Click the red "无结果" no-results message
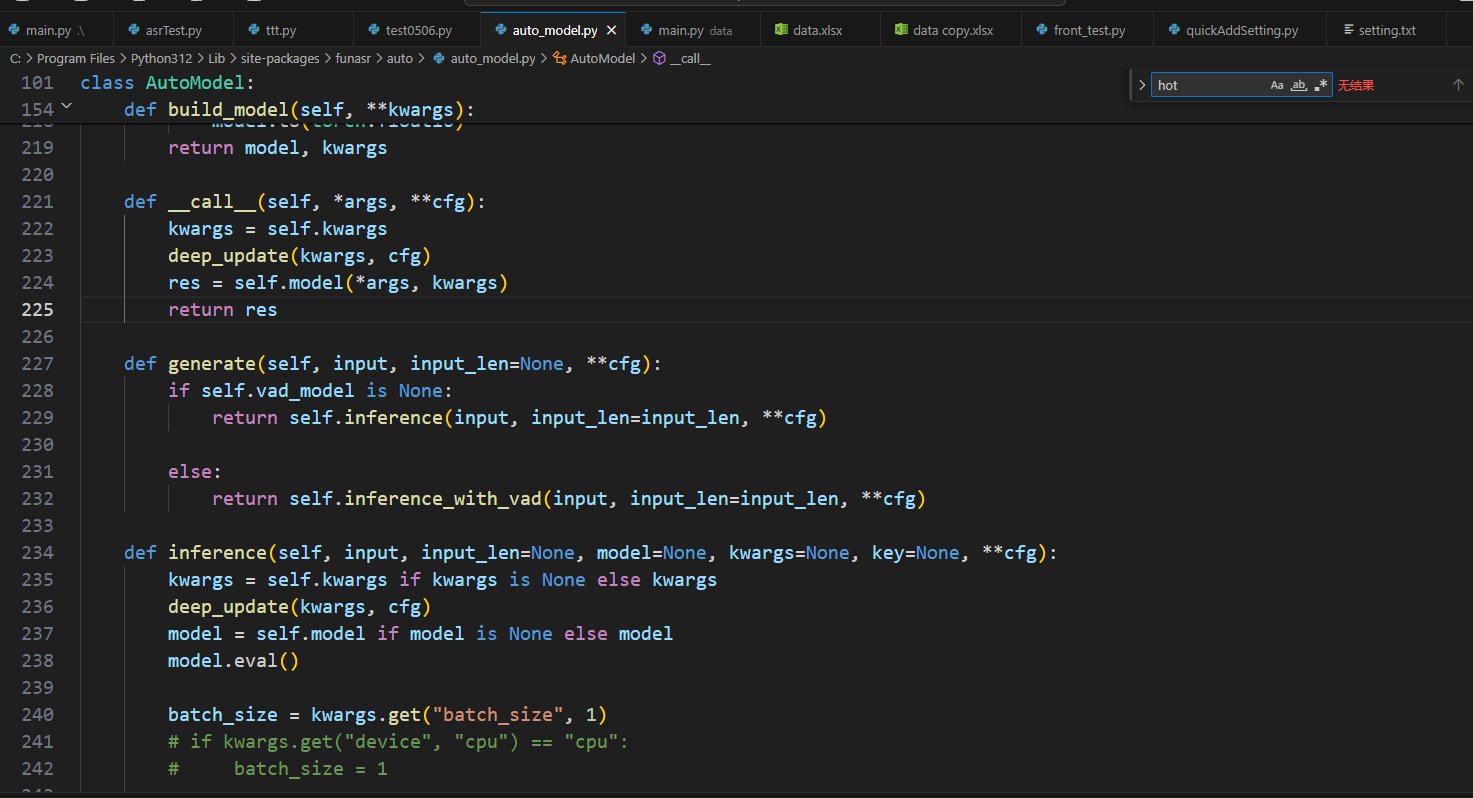 click(x=1356, y=86)
